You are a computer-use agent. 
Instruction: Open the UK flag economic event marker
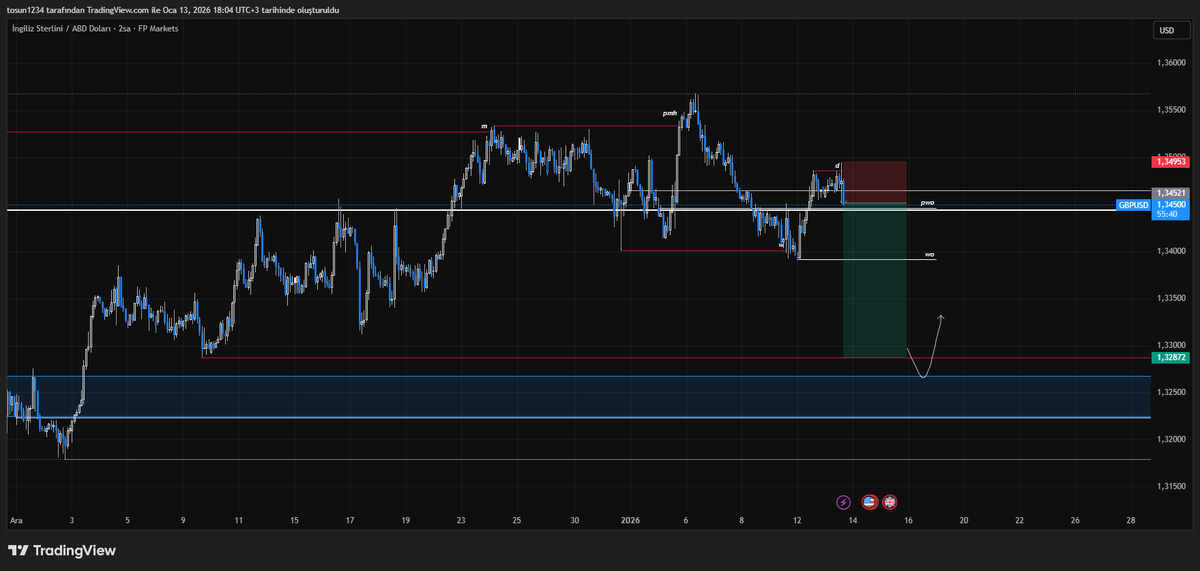coord(889,501)
